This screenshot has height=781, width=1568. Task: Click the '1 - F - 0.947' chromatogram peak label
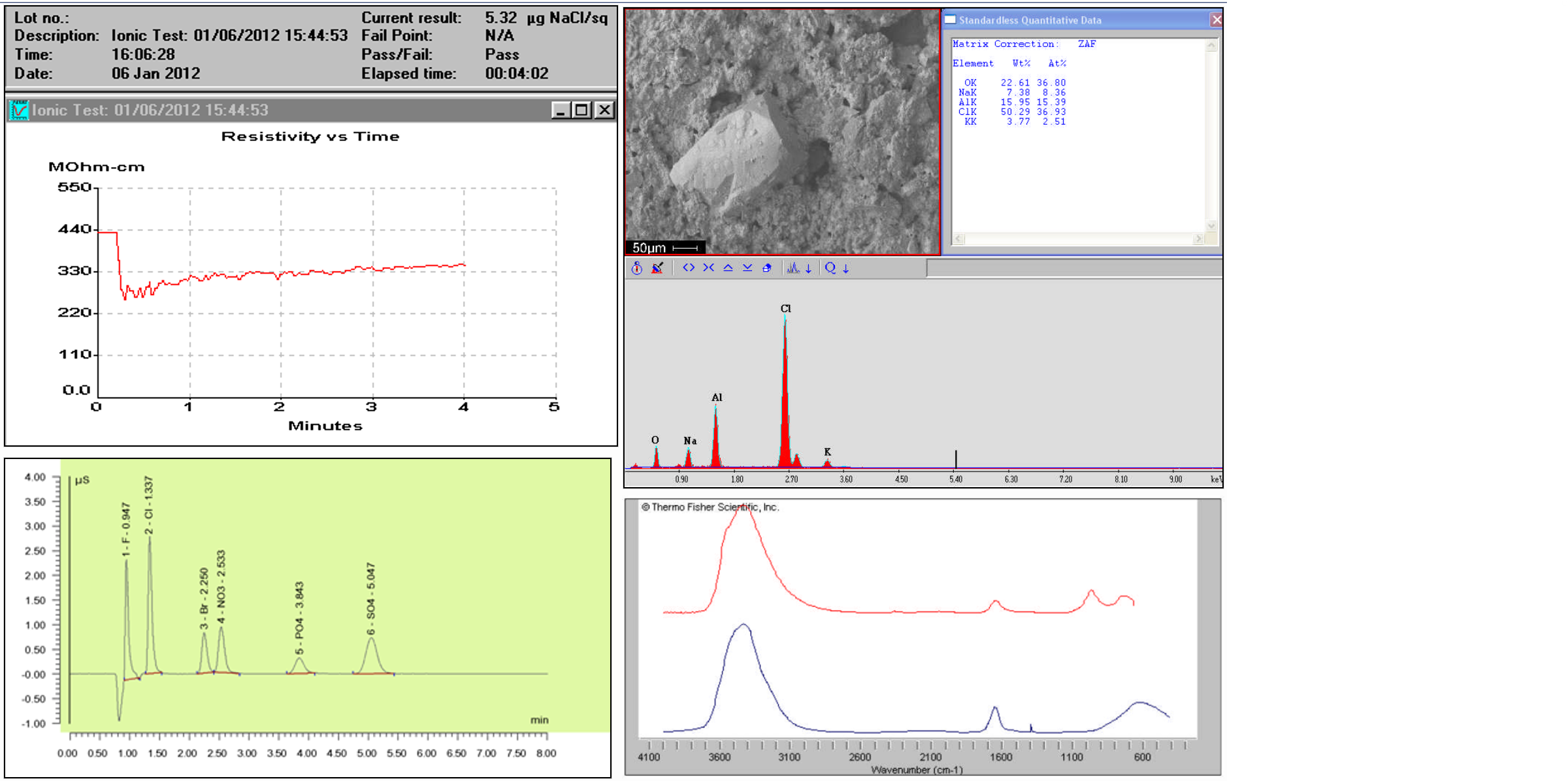[x=126, y=530]
